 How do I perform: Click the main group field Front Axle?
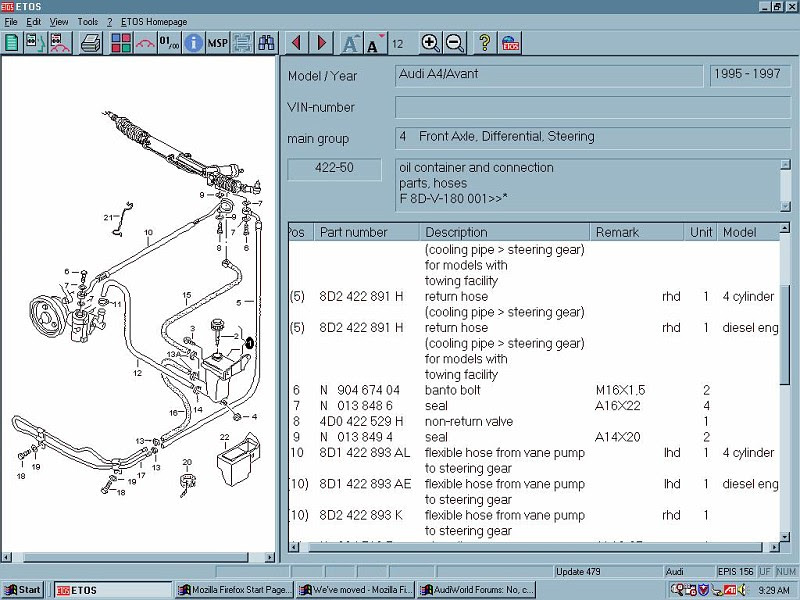[x=592, y=138]
